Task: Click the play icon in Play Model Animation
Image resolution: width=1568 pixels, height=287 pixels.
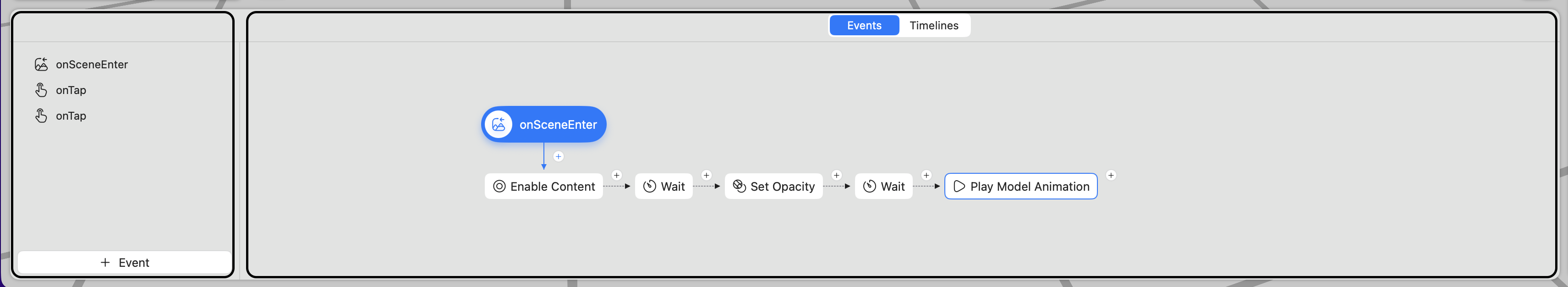Action: (959, 187)
